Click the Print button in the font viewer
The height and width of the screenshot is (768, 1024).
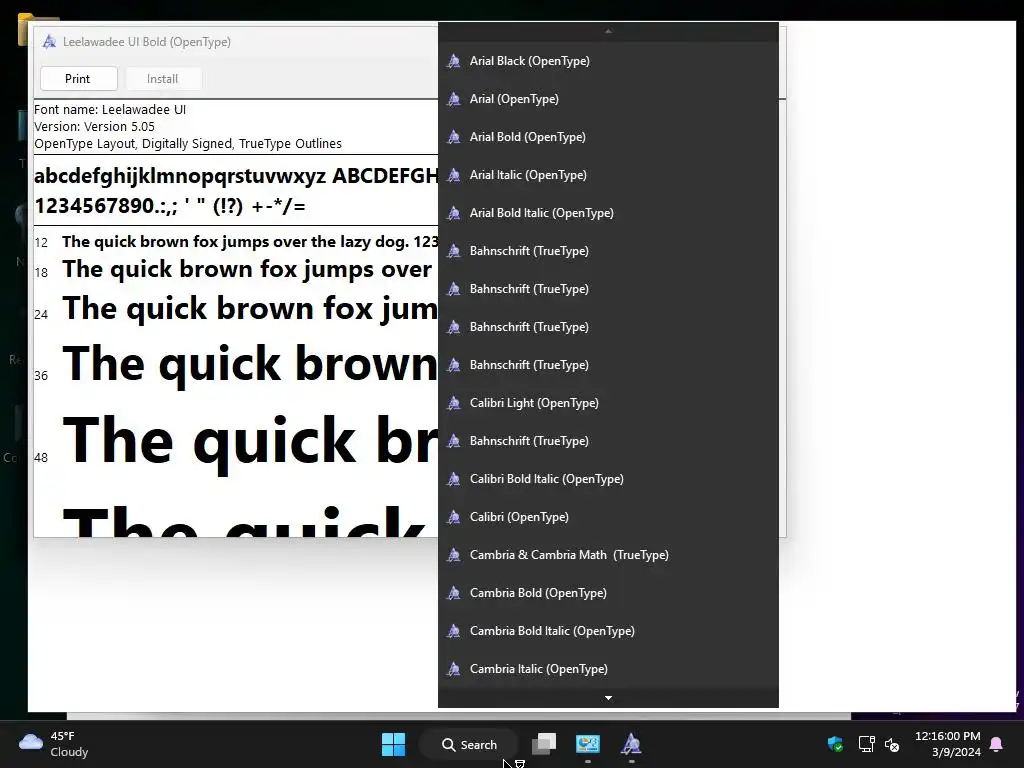78,79
